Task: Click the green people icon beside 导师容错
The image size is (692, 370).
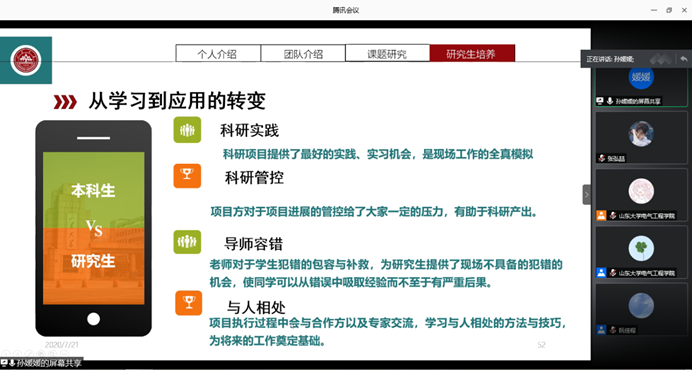Action: pyautogui.click(x=187, y=242)
